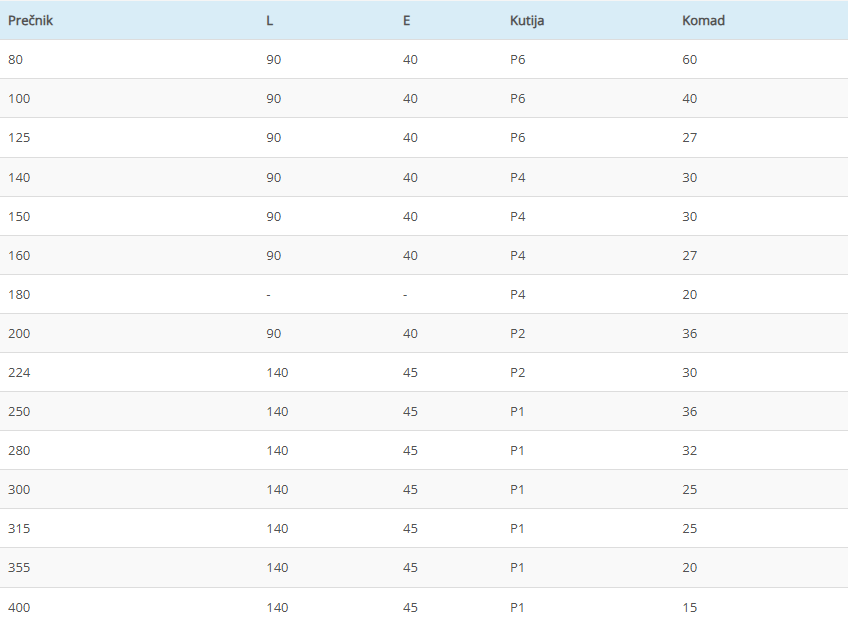The height and width of the screenshot is (626, 848).
Task: Select the 180 cell in Prečnik column
Action: [19, 294]
